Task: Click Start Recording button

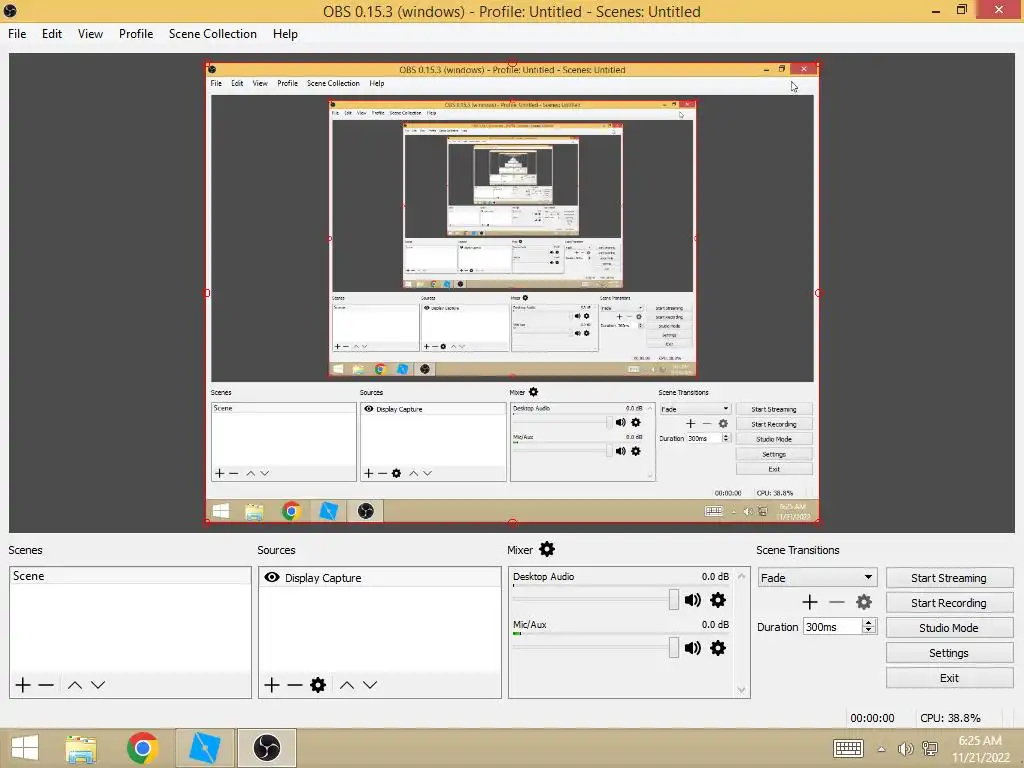Action: (949, 603)
